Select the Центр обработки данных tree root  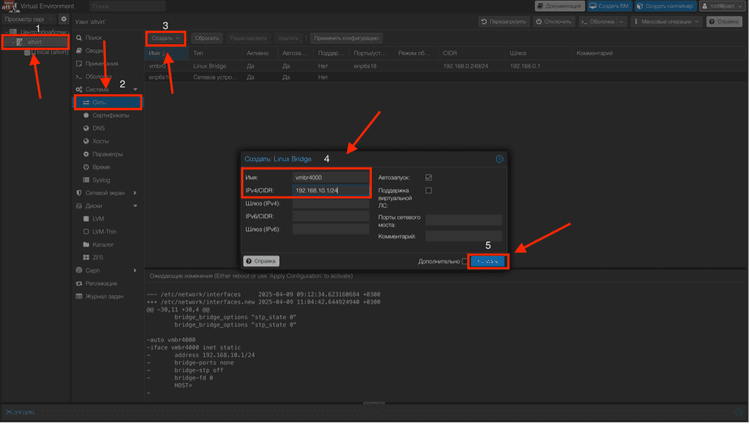[x=43, y=32]
